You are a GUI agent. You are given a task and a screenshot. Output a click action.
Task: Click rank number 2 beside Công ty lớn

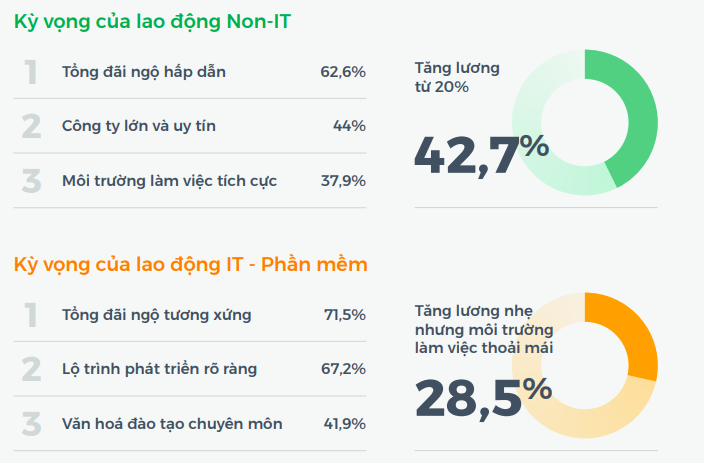pyautogui.click(x=31, y=126)
